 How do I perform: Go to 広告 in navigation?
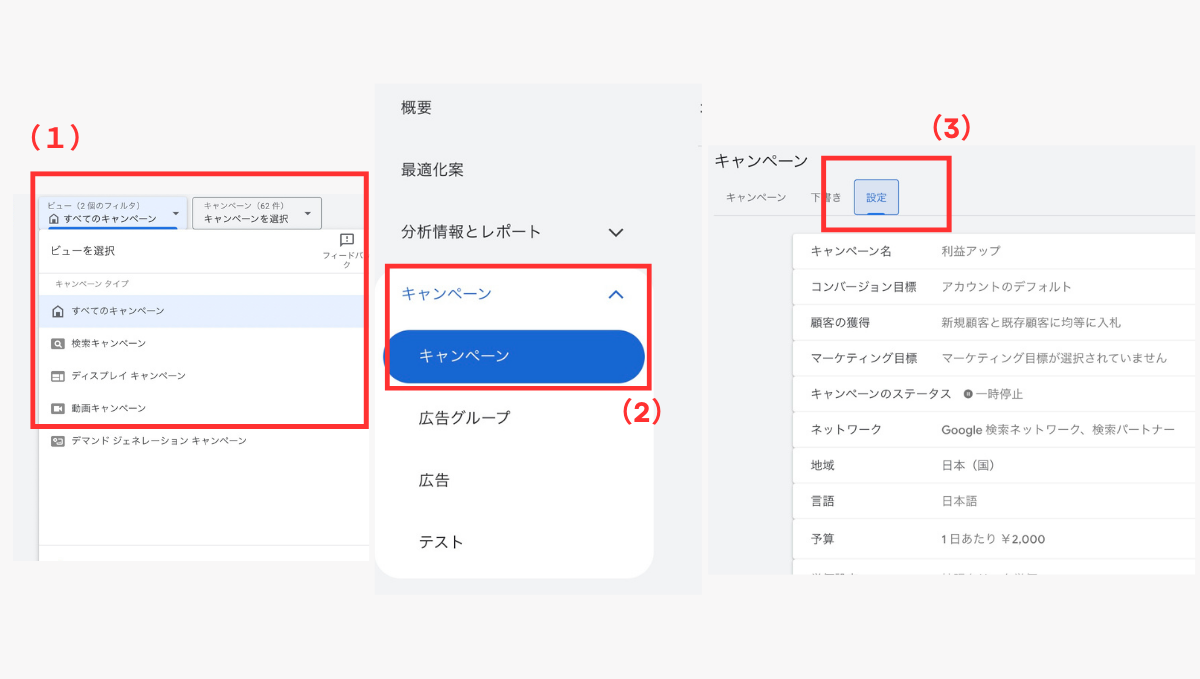coord(434,480)
